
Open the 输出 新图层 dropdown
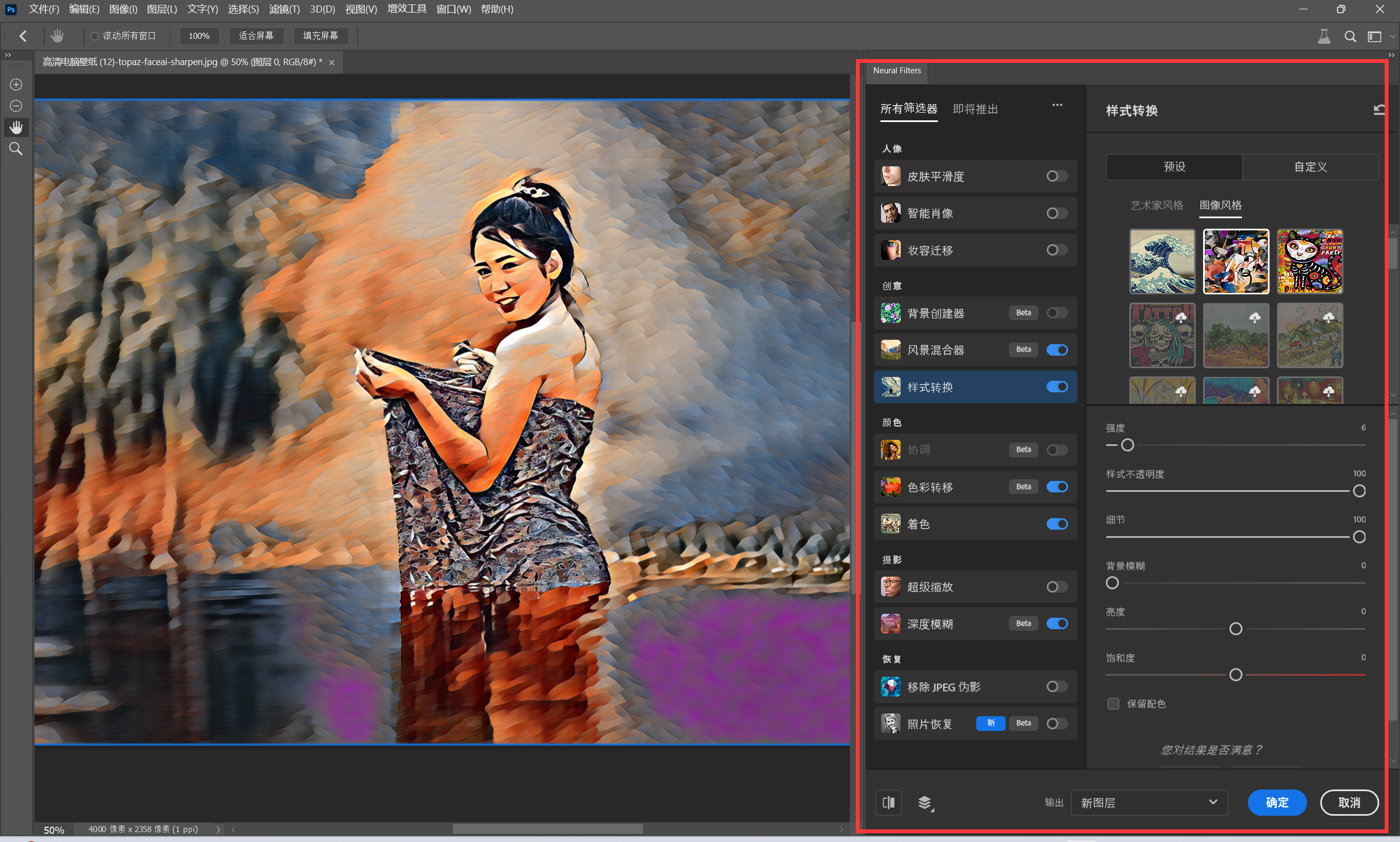(x=1149, y=803)
